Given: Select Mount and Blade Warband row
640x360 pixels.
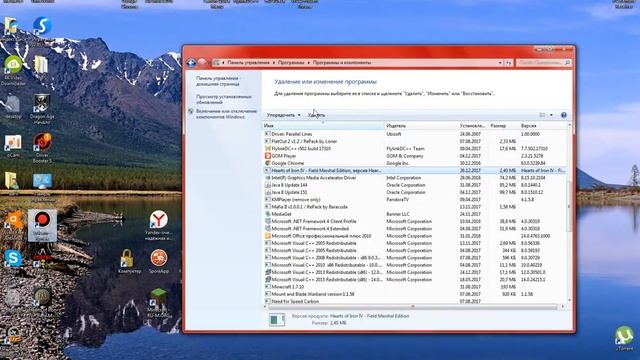Looking at the screenshot, I should click(414, 294).
